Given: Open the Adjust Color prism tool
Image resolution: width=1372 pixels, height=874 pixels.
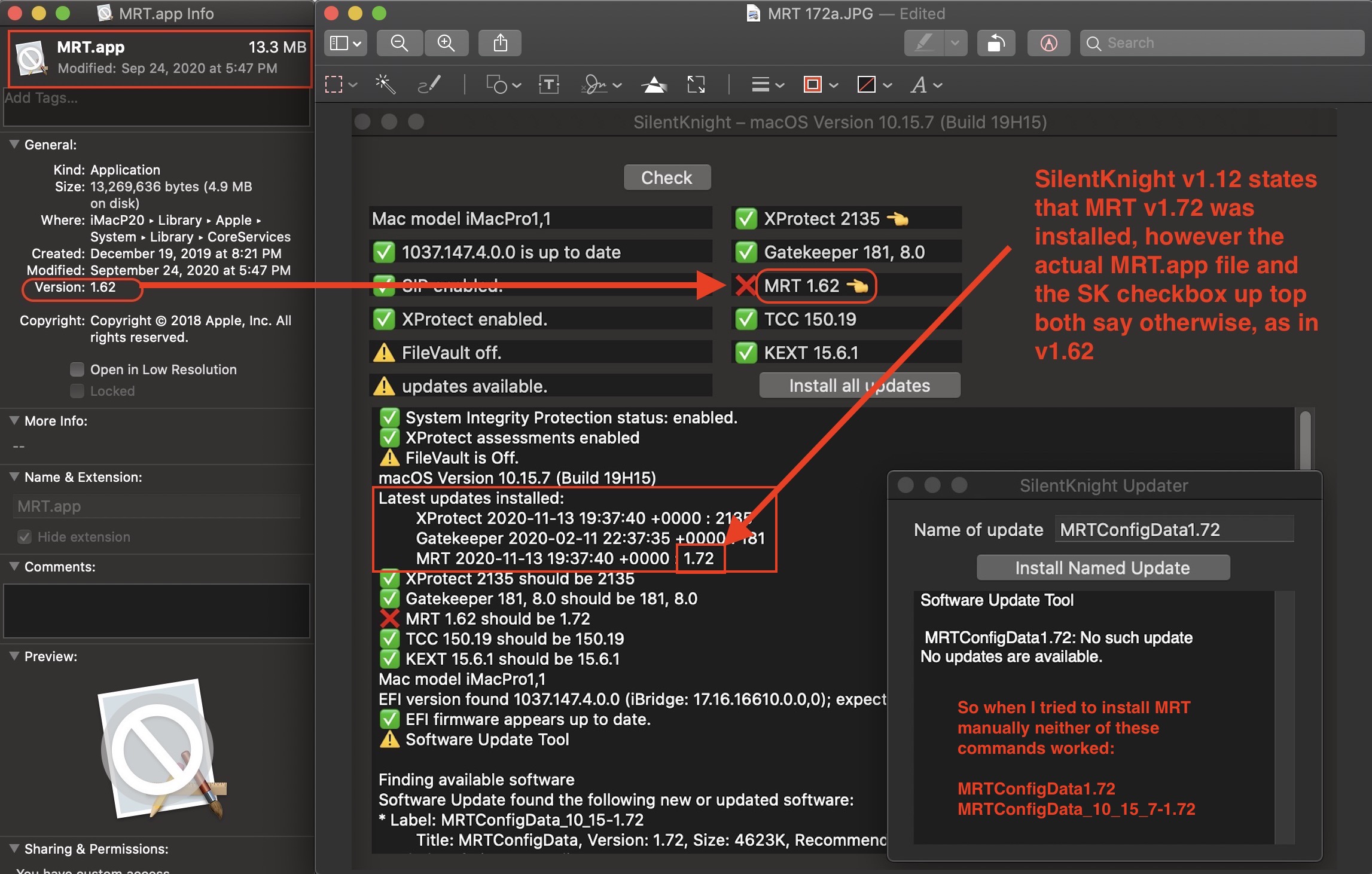Looking at the screenshot, I should click(654, 85).
